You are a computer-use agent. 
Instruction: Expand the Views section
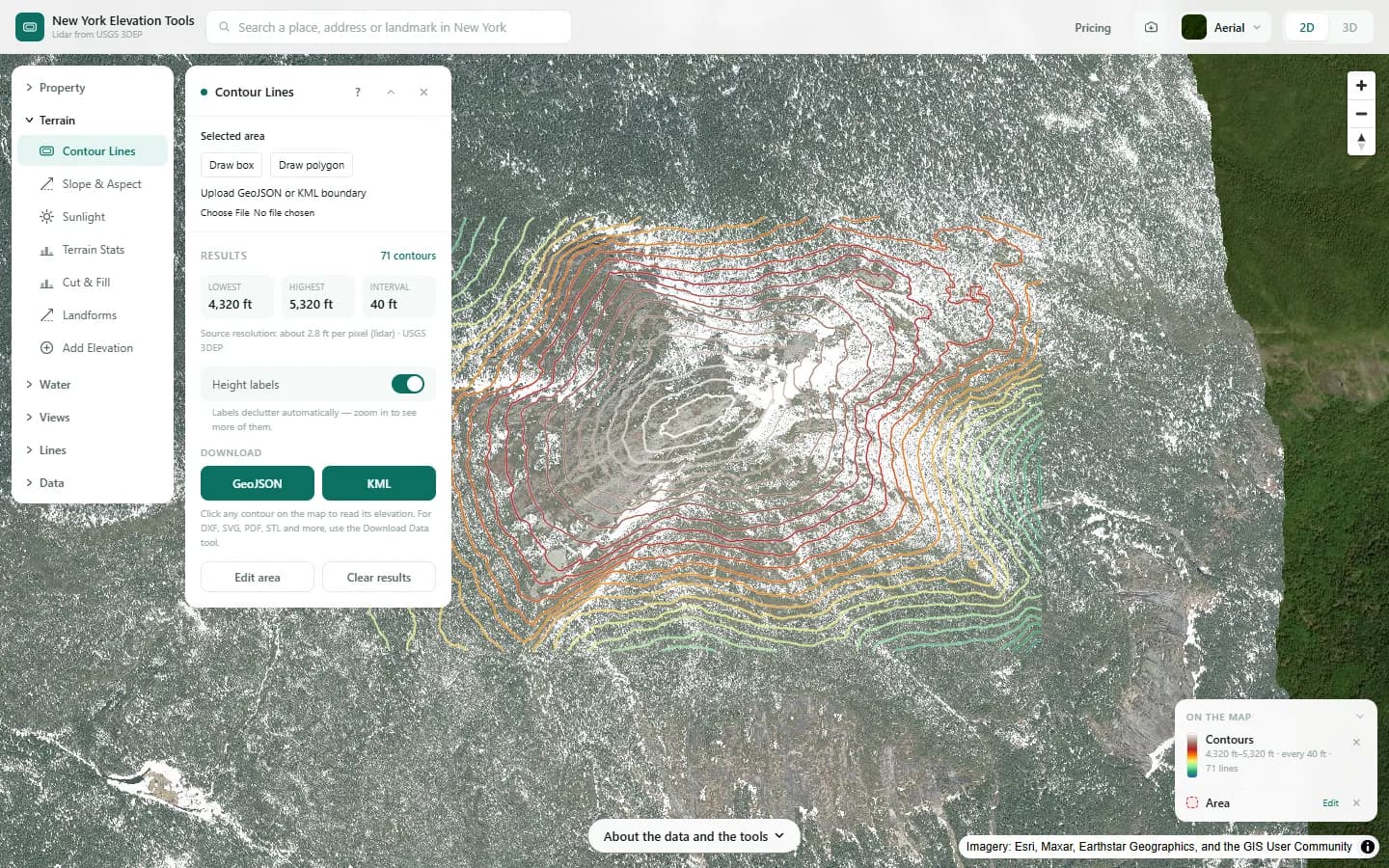(93, 418)
